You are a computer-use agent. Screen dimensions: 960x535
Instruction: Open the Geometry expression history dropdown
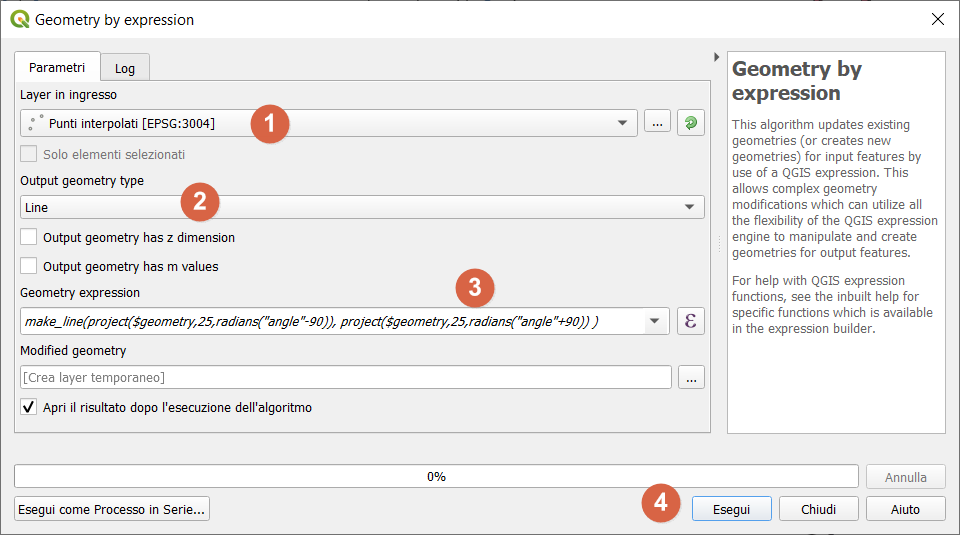click(655, 321)
